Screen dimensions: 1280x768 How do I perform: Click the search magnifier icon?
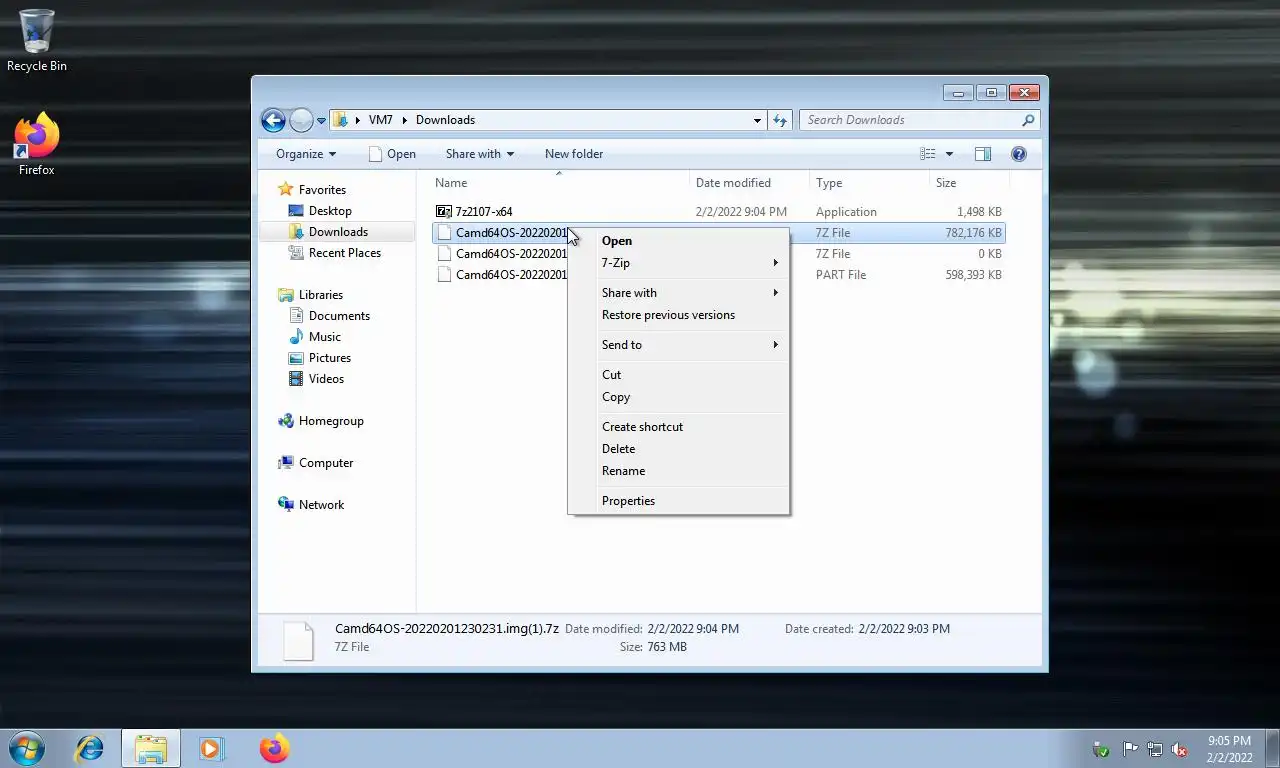point(1028,120)
